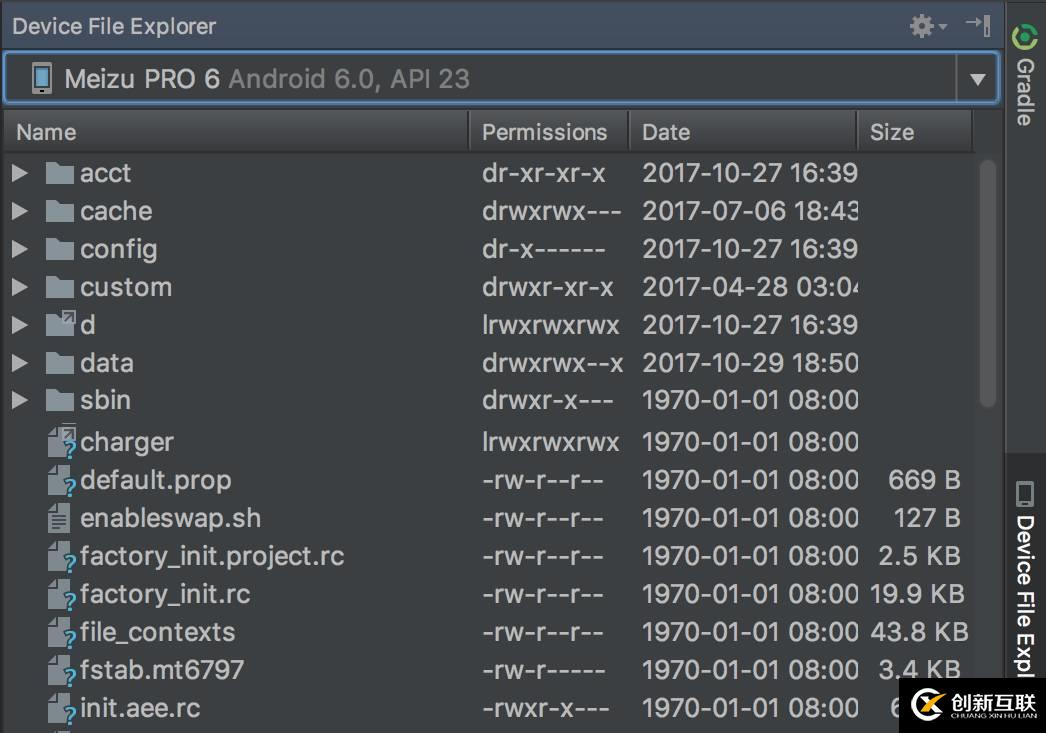Expand the data folder tree node
Screen dimensions: 1046x733
pyautogui.click(x=19, y=363)
